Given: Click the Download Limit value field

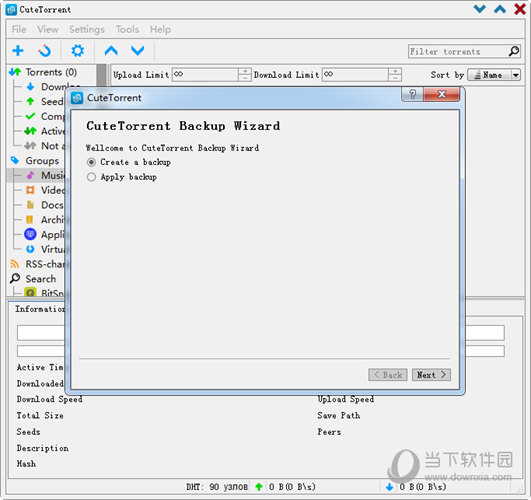Looking at the screenshot, I should pos(356,75).
